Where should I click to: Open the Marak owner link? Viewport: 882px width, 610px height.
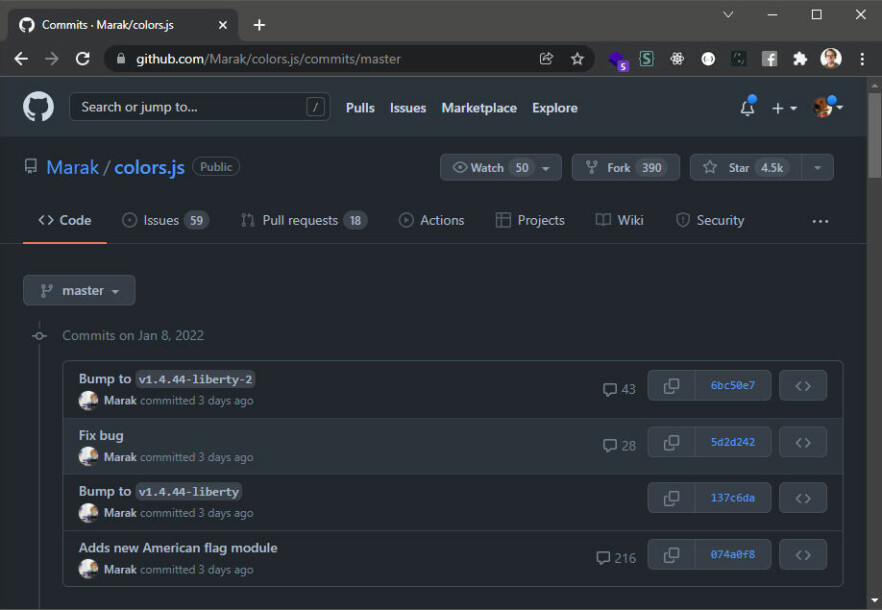[73, 168]
